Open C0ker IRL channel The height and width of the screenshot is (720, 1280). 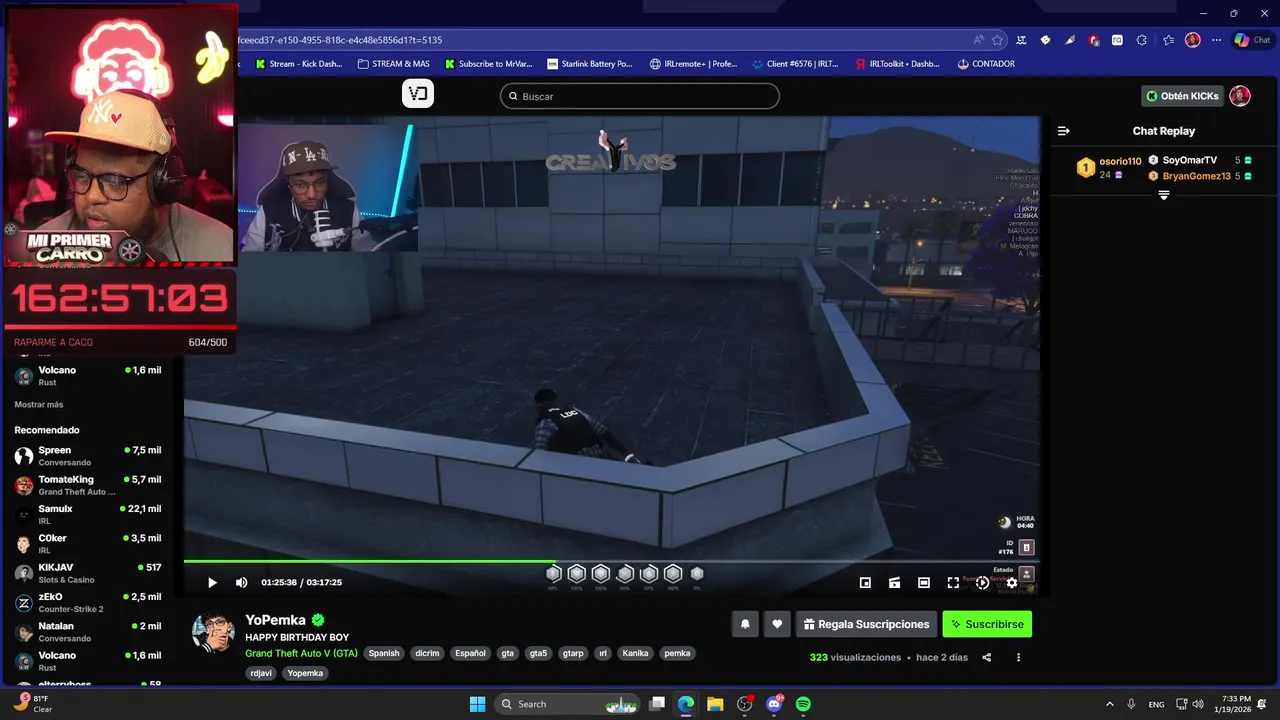pyautogui.click(x=88, y=544)
